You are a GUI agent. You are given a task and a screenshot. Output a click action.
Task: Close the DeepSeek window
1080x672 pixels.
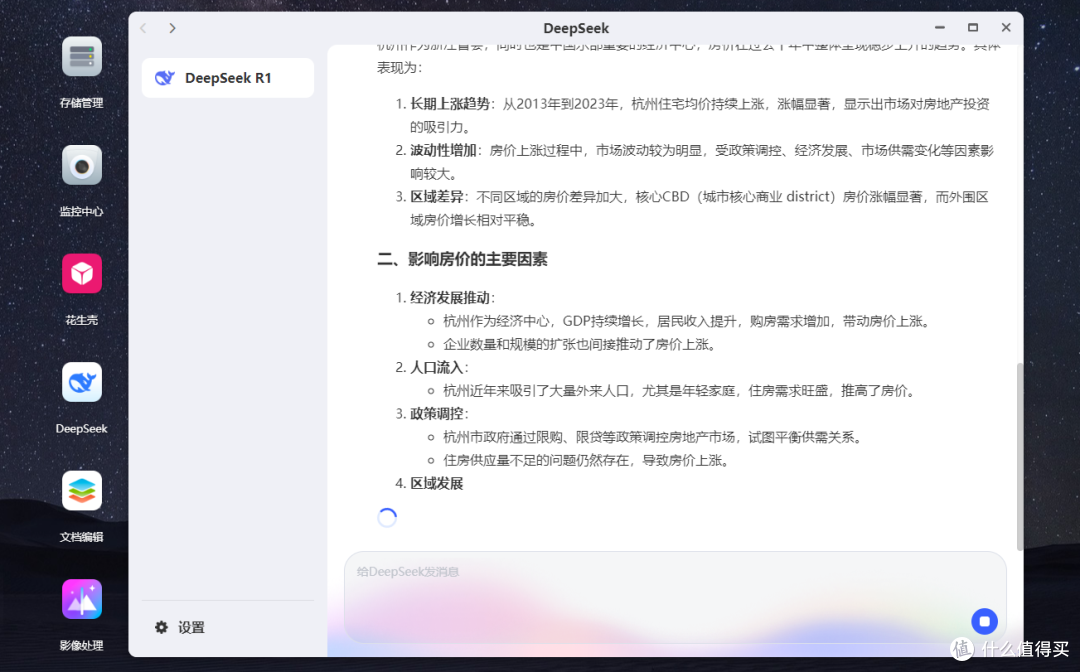coord(1006,28)
